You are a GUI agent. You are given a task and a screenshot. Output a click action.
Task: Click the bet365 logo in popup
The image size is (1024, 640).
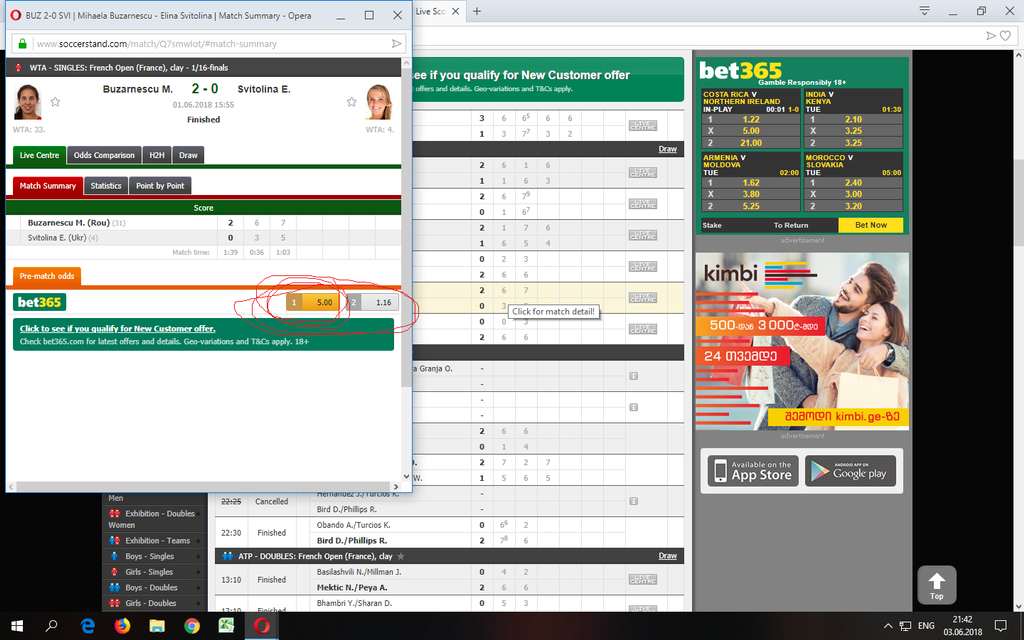40,302
